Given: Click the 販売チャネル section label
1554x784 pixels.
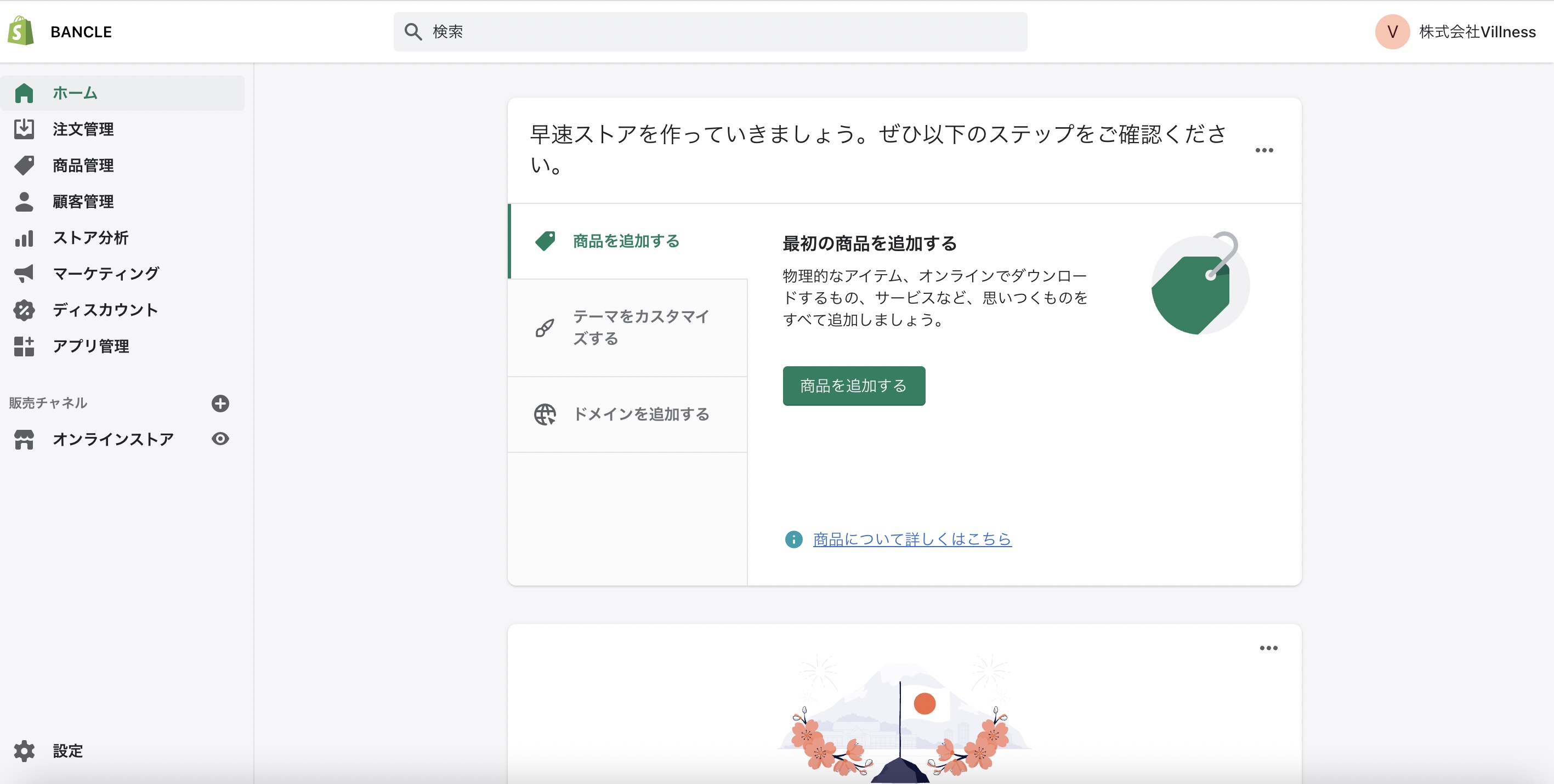Looking at the screenshot, I should [x=48, y=403].
